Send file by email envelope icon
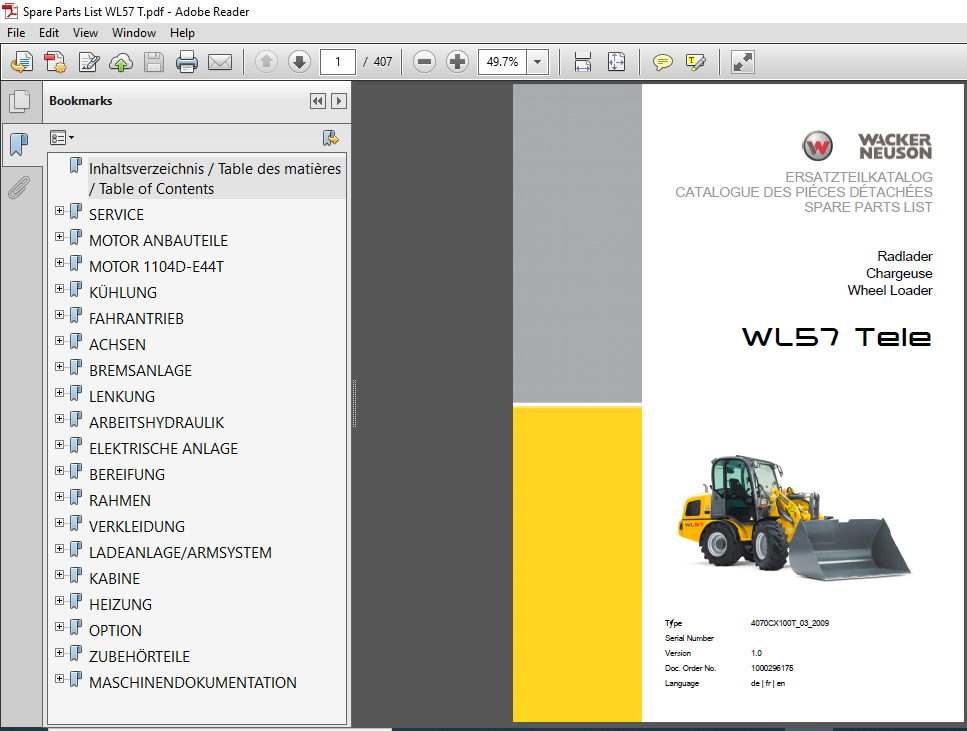Screen dimensions: 967x731 coord(220,62)
